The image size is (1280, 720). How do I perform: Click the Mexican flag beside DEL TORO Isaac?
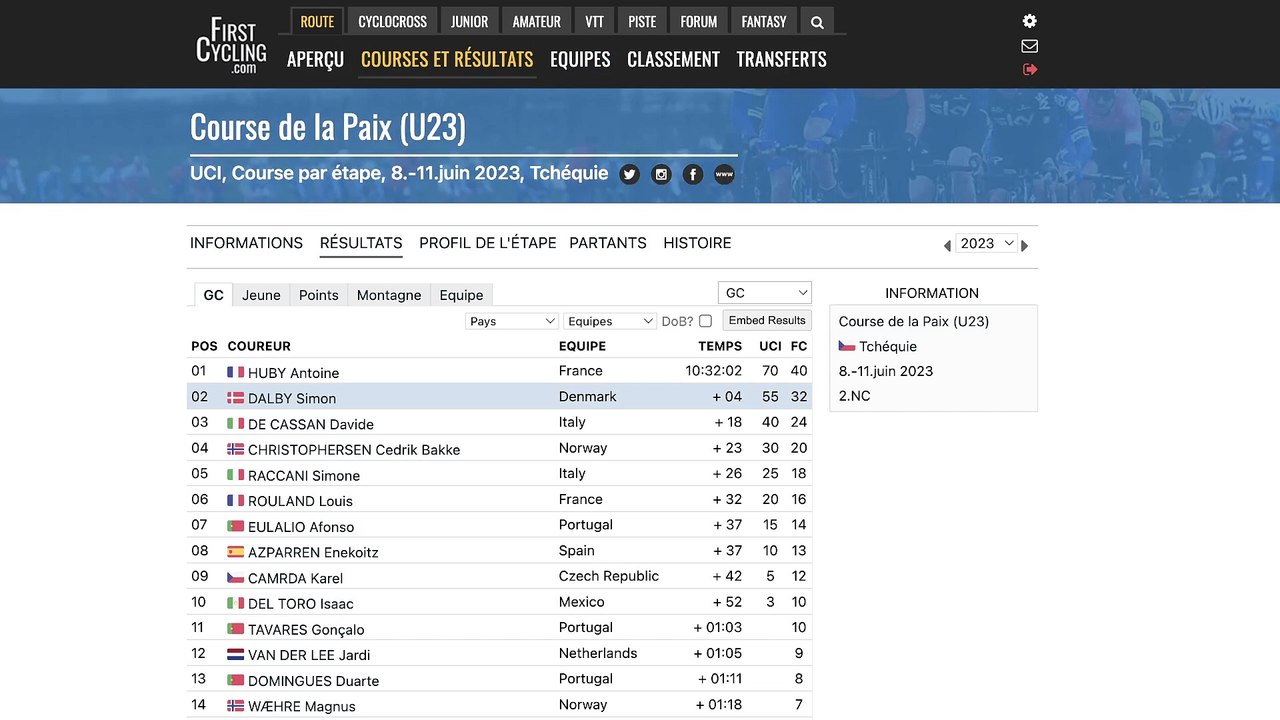[235, 603]
